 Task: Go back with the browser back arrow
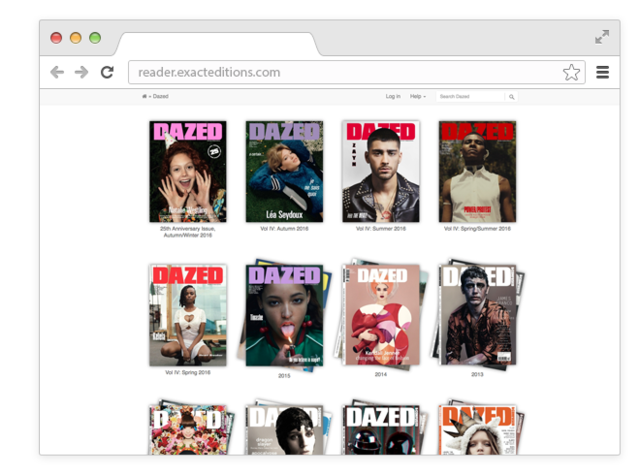click(57, 72)
